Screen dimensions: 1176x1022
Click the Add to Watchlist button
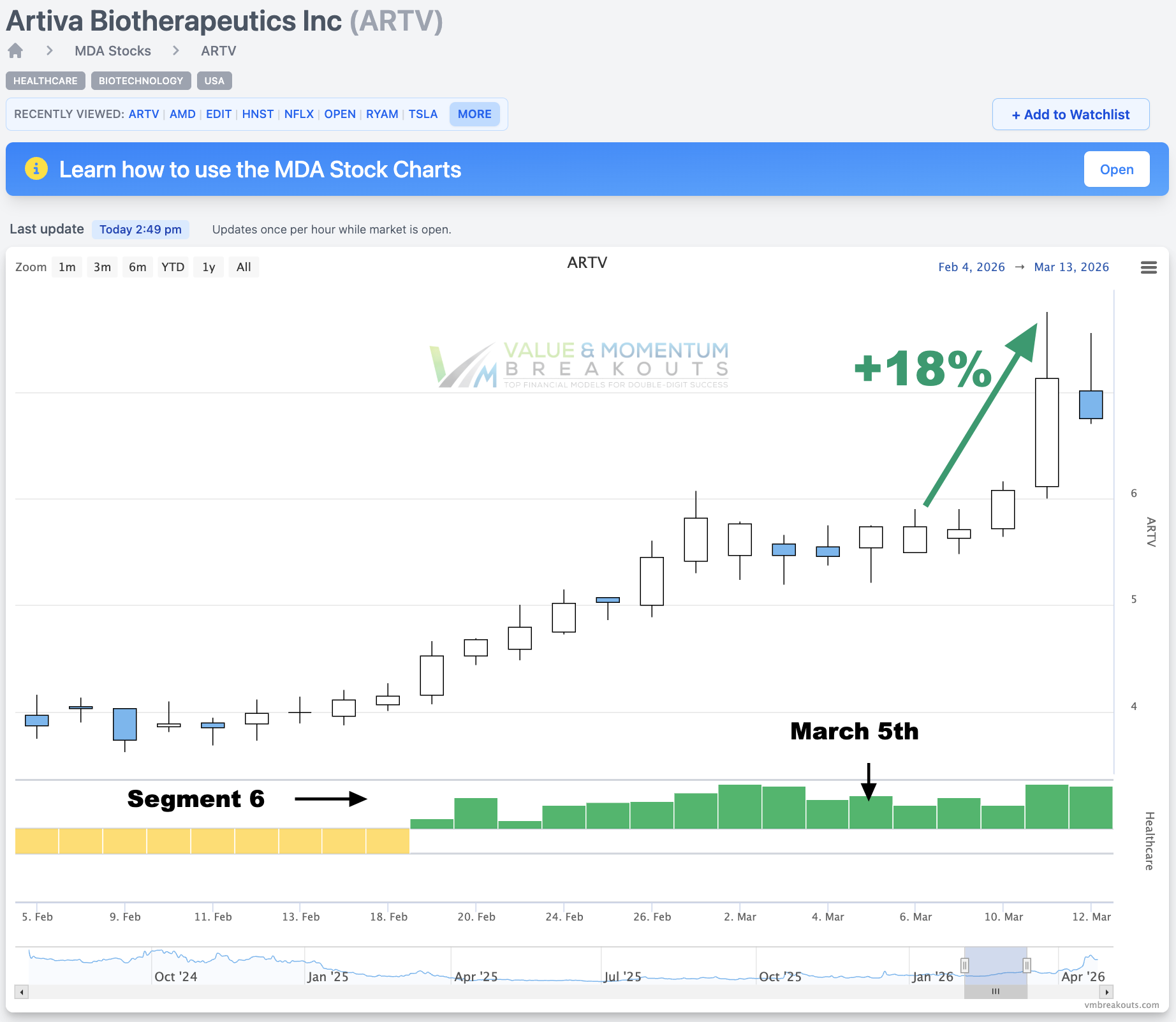point(1071,114)
